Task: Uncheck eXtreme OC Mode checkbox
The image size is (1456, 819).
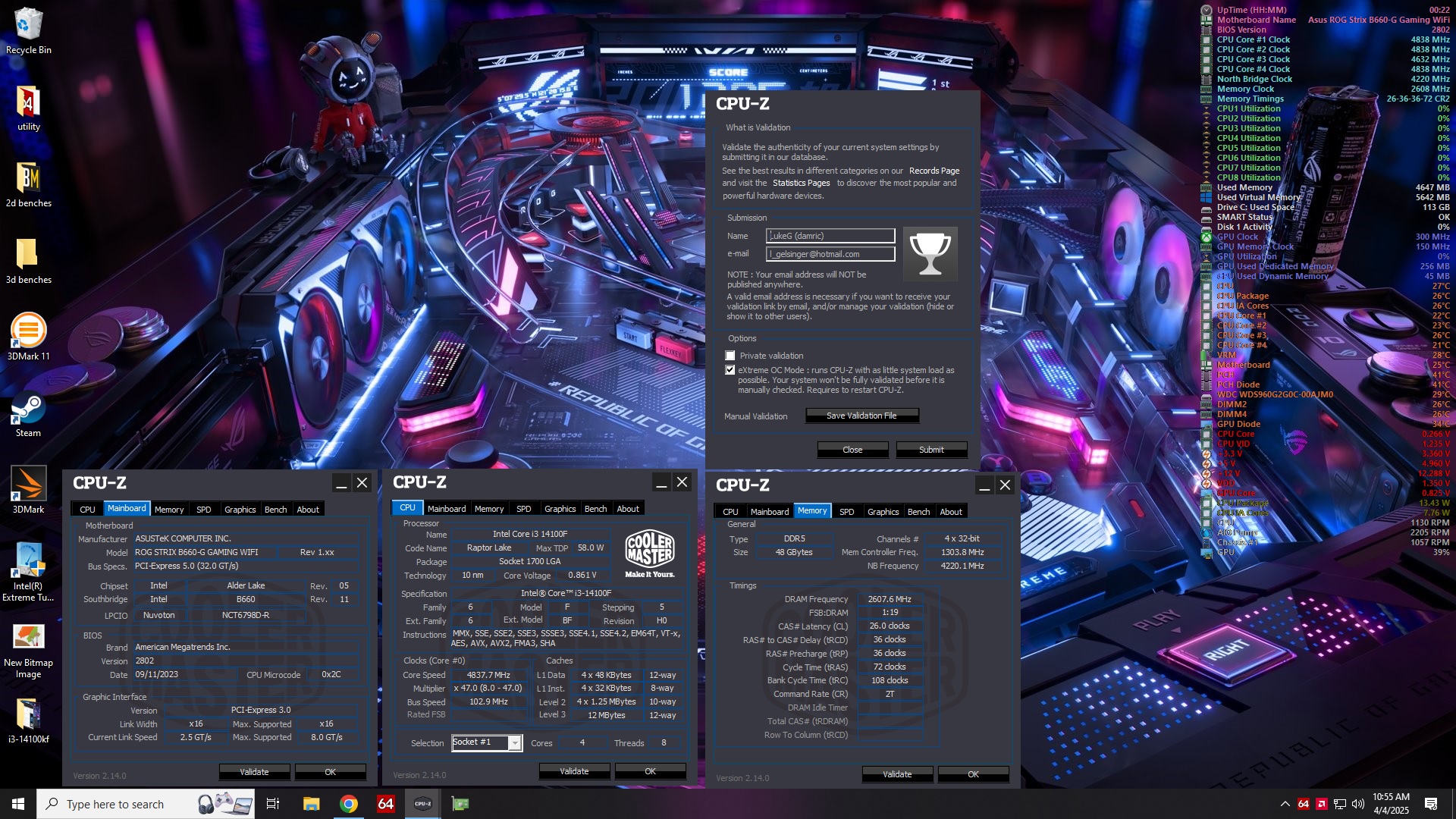Action: (730, 370)
